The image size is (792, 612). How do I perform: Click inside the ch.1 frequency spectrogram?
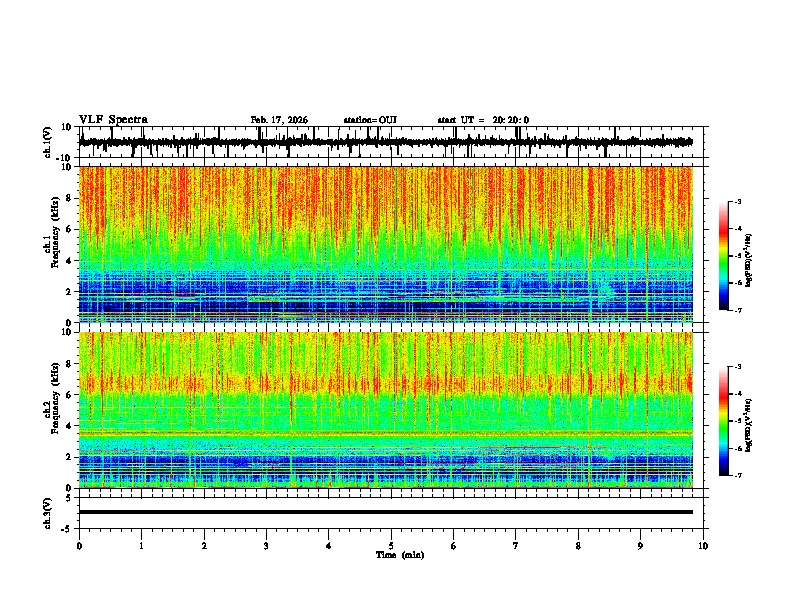pyautogui.click(x=386, y=244)
